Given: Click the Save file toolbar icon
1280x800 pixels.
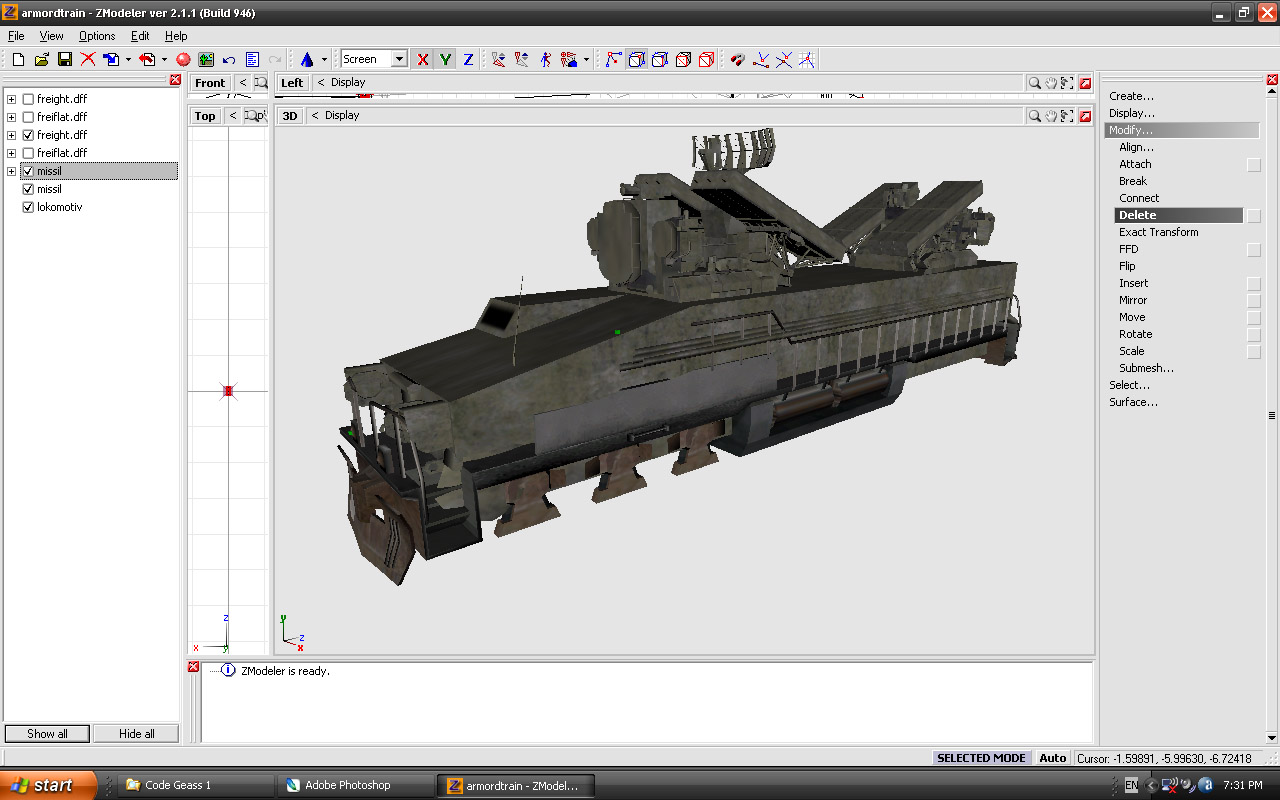Looking at the screenshot, I should coord(65,60).
